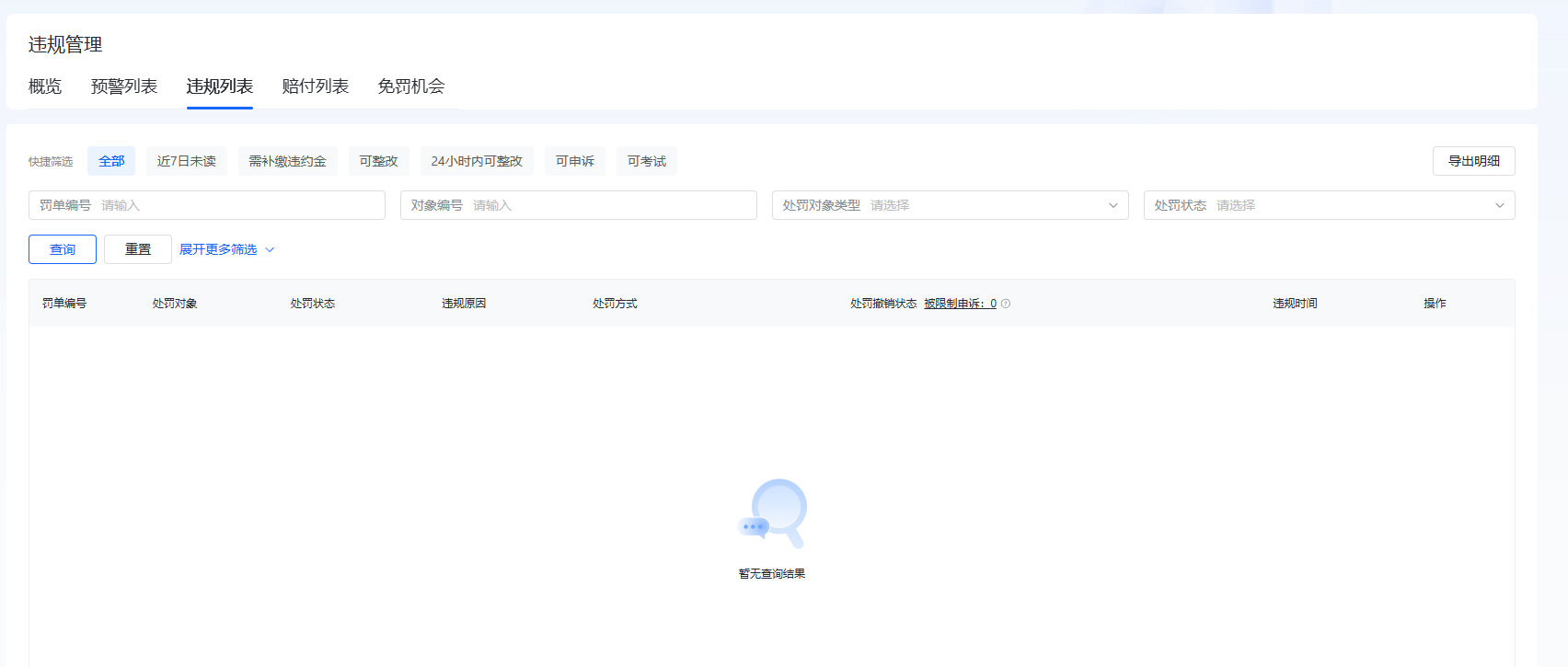Click the info icon beside 被限制申诉
The width and height of the screenshot is (1568, 667).
(x=1006, y=304)
